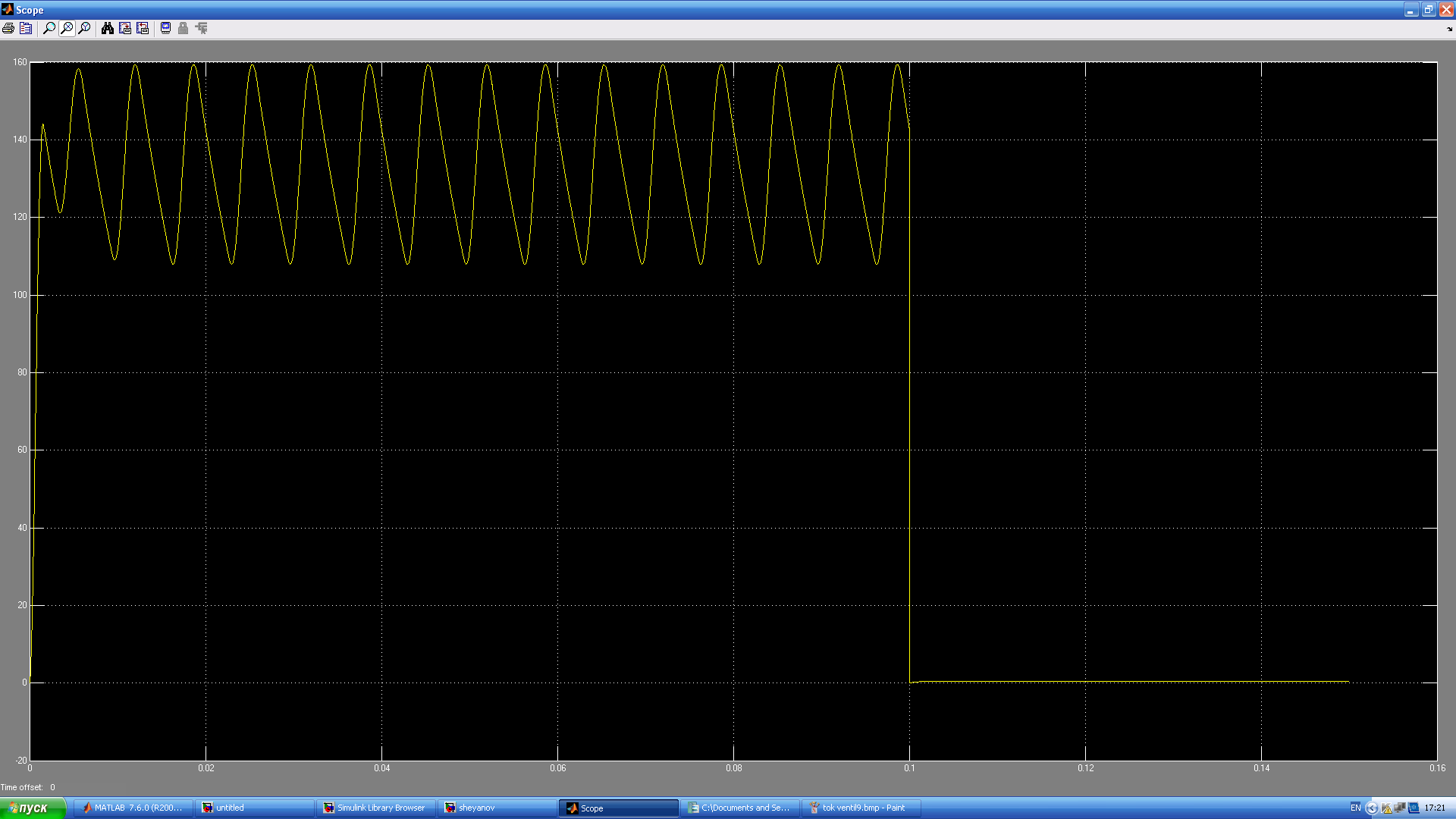Save current axes settings
Viewport: 1456px width, 819px height.
tap(125, 28)
